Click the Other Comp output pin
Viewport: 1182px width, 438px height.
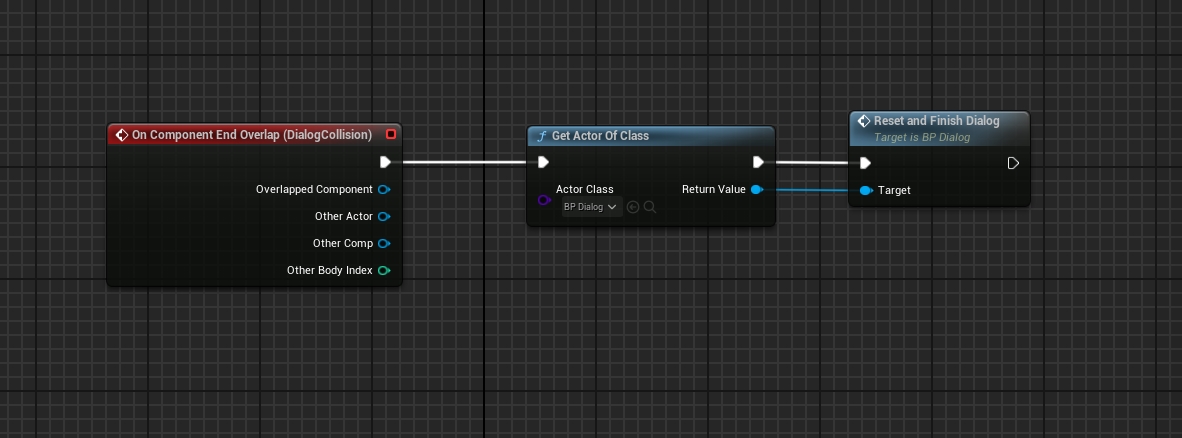point(383,243)
